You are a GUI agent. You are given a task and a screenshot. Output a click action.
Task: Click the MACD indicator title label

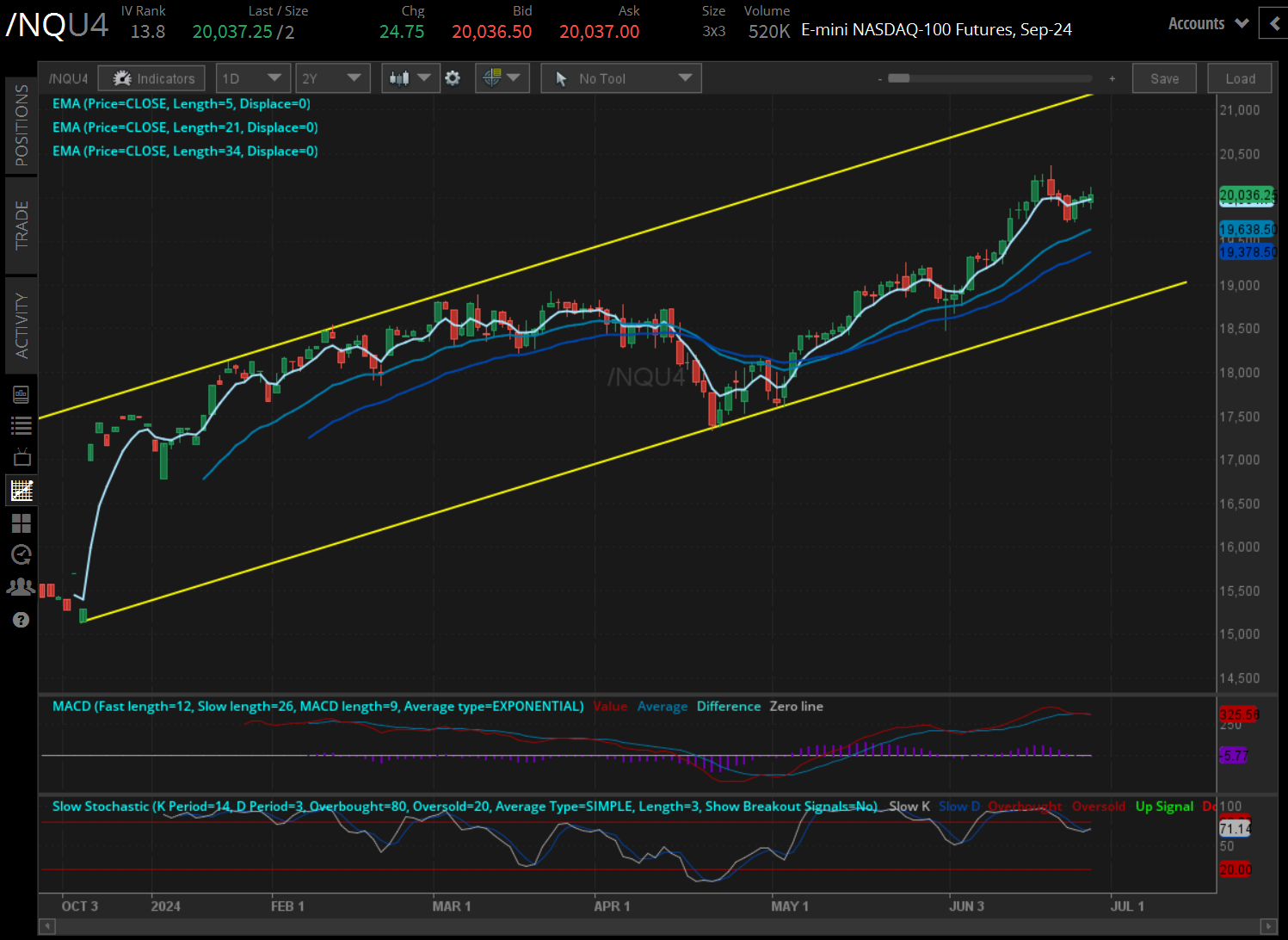(x=318, y=706)
